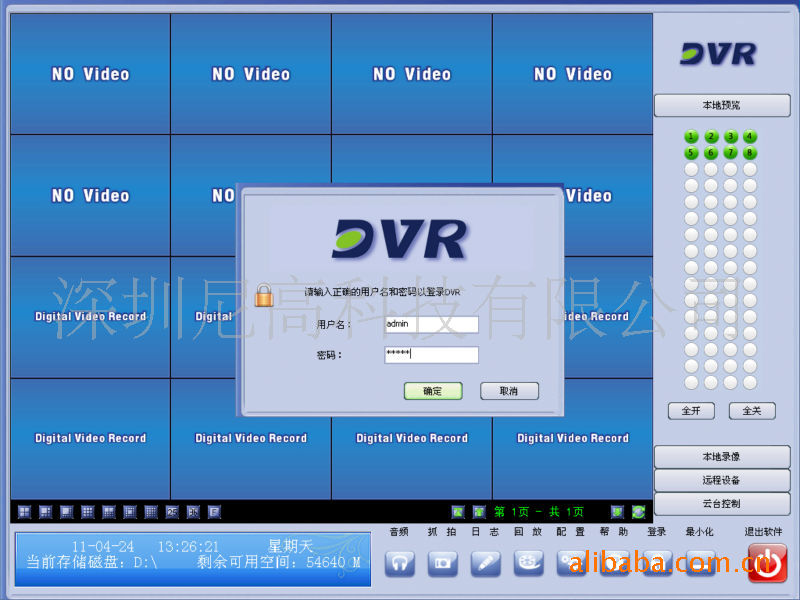
Task: Confirm login with the 确定 button
Action: [433, 391]
